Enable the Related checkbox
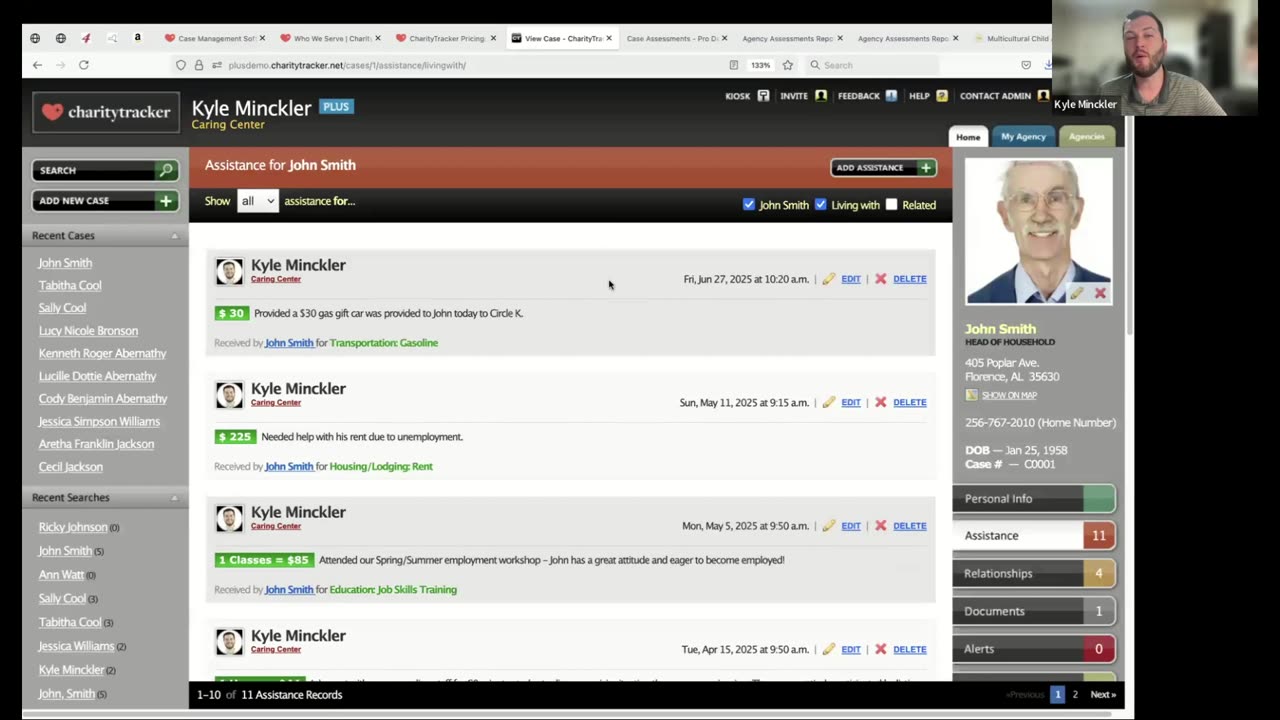Viewport: 1280px width, 720px height. point(892,205)
